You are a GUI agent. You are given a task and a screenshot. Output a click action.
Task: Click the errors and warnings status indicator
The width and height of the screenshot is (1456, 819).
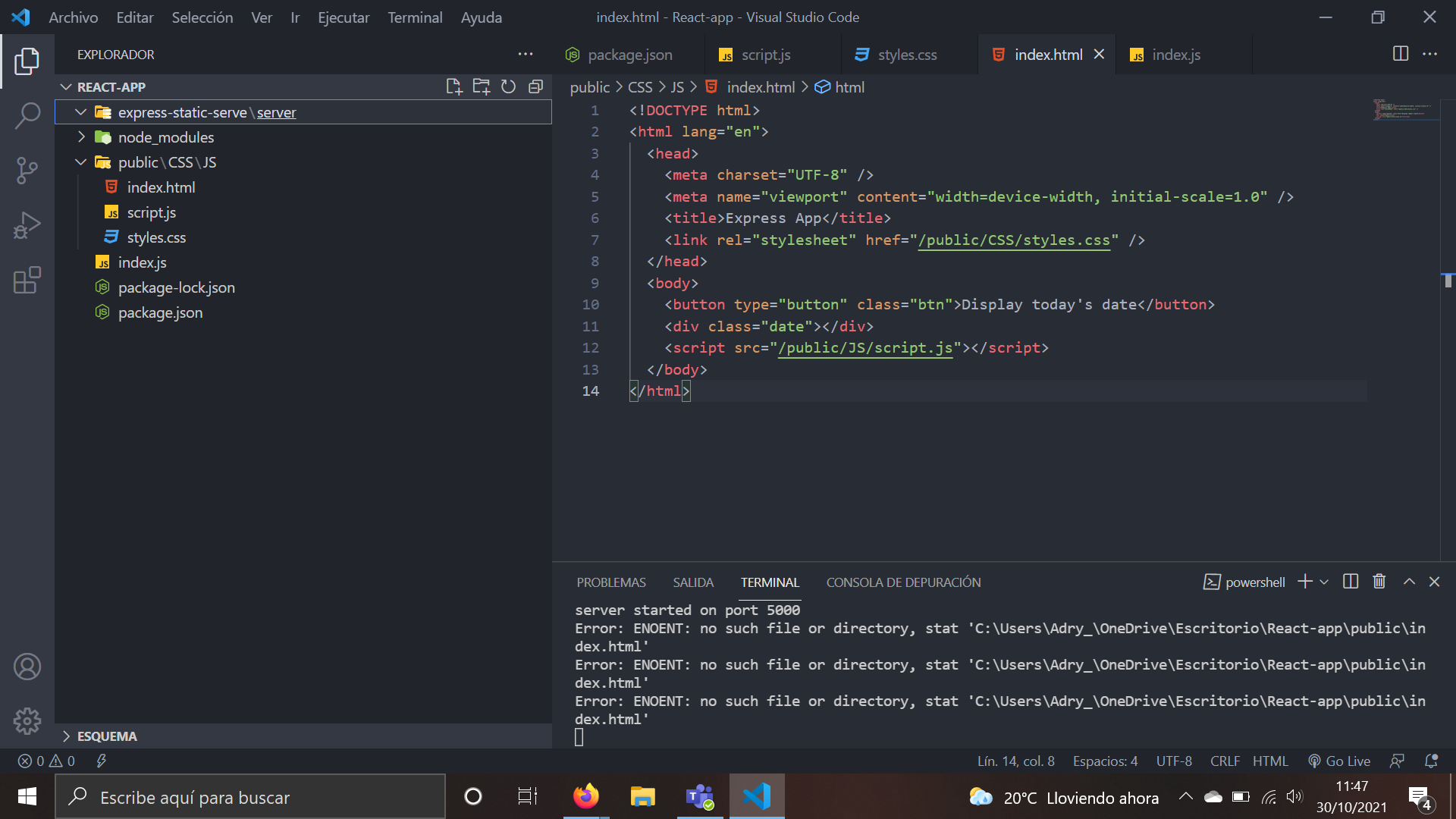click(46, 761)
